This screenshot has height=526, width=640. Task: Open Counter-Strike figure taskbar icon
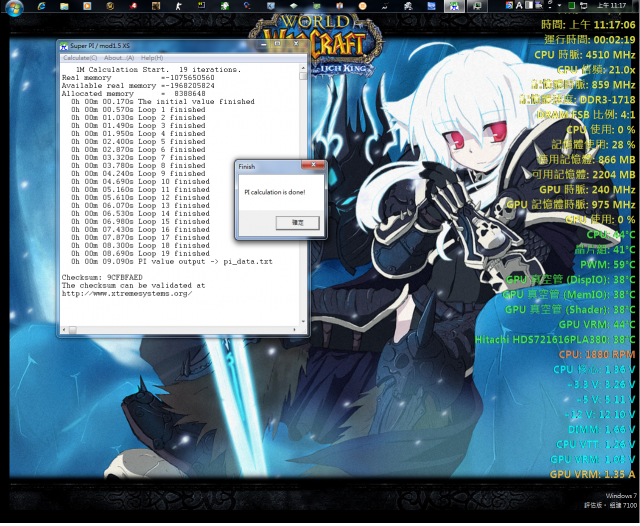tap(179, 6)
